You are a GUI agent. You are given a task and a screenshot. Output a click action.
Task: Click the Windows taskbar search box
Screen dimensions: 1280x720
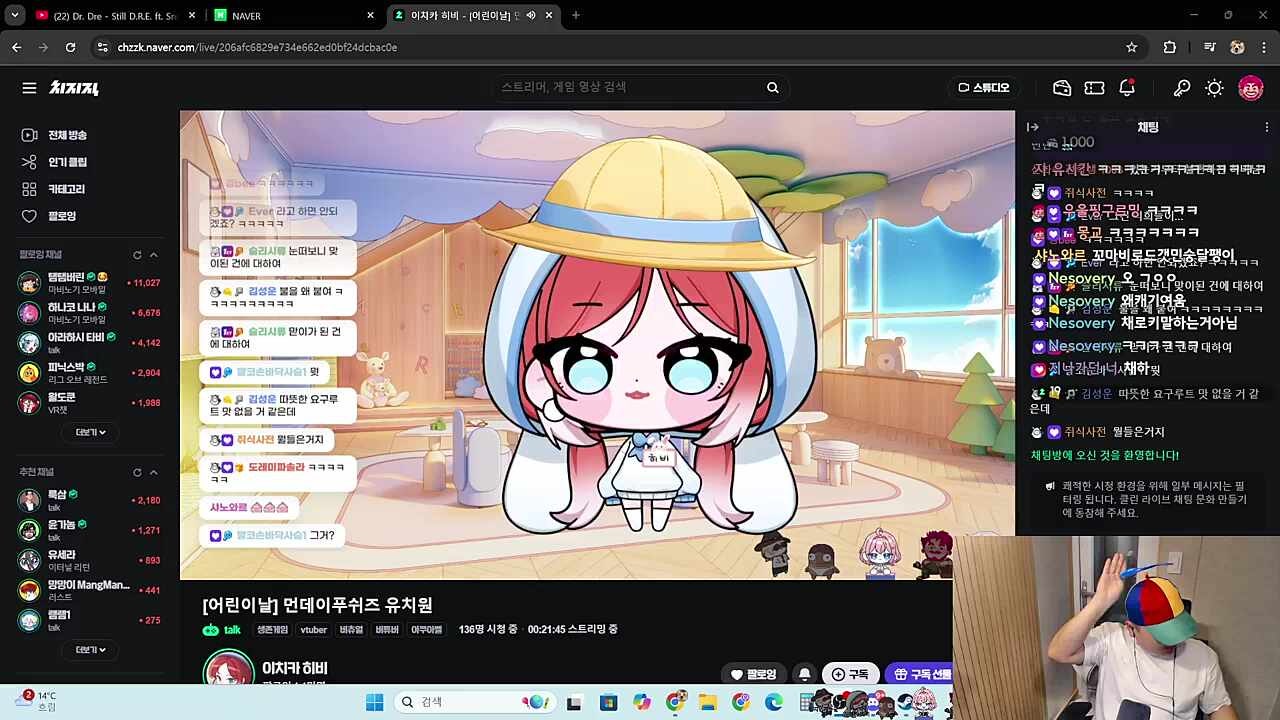[x=474, y=702]
